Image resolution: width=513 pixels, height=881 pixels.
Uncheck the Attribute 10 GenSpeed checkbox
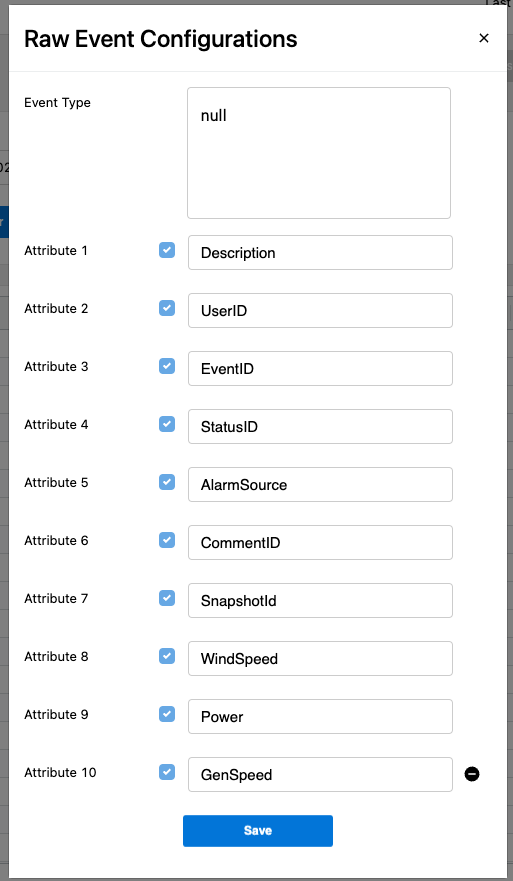(x=167, y=772)
